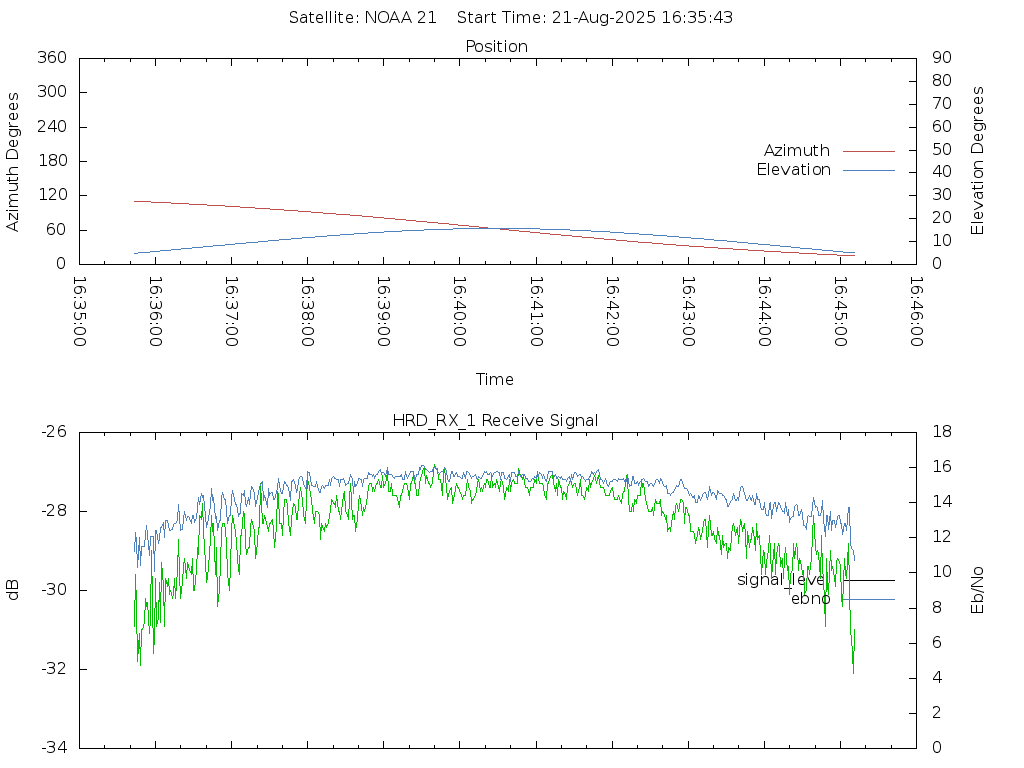Screen dimensions: 1024x768
Task: Click the 16:45:00 time tick label
Action: 840,312
